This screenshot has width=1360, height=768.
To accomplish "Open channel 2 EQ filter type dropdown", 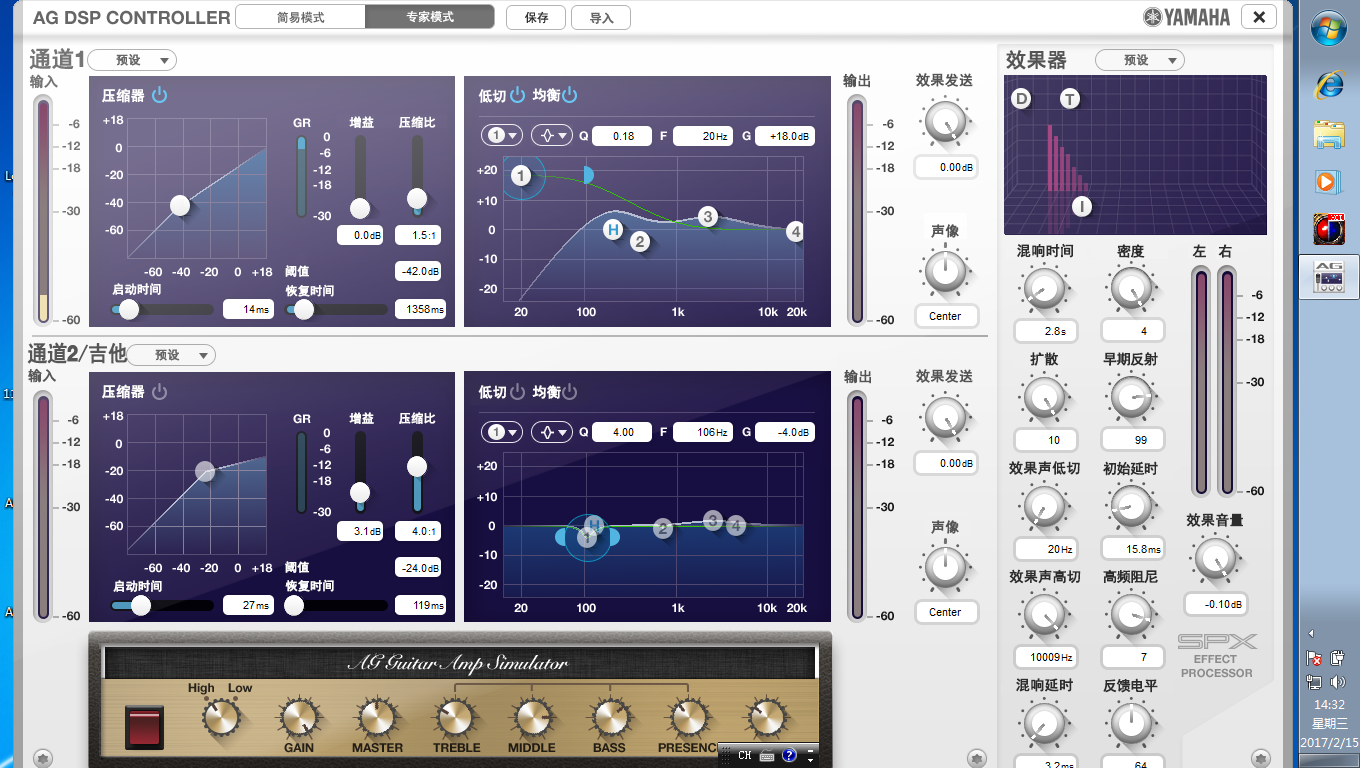I will tap(551, 432).
